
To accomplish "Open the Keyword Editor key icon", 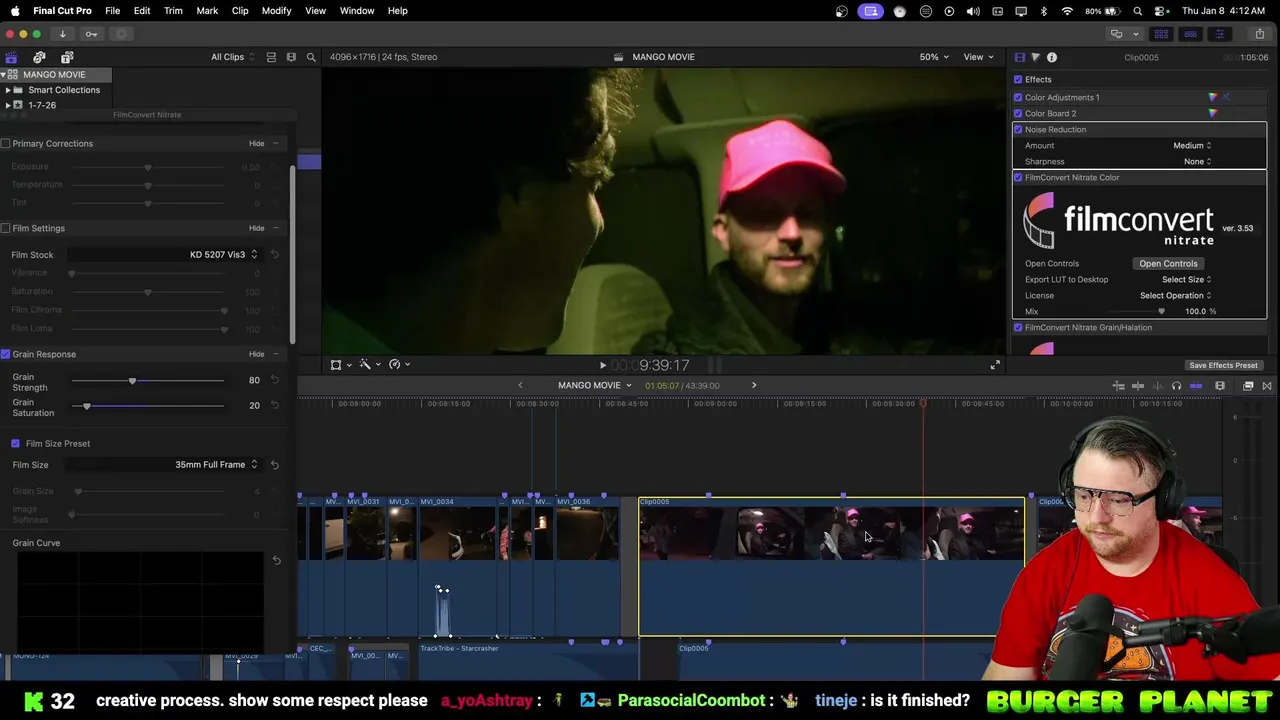I will pos(91,34).
